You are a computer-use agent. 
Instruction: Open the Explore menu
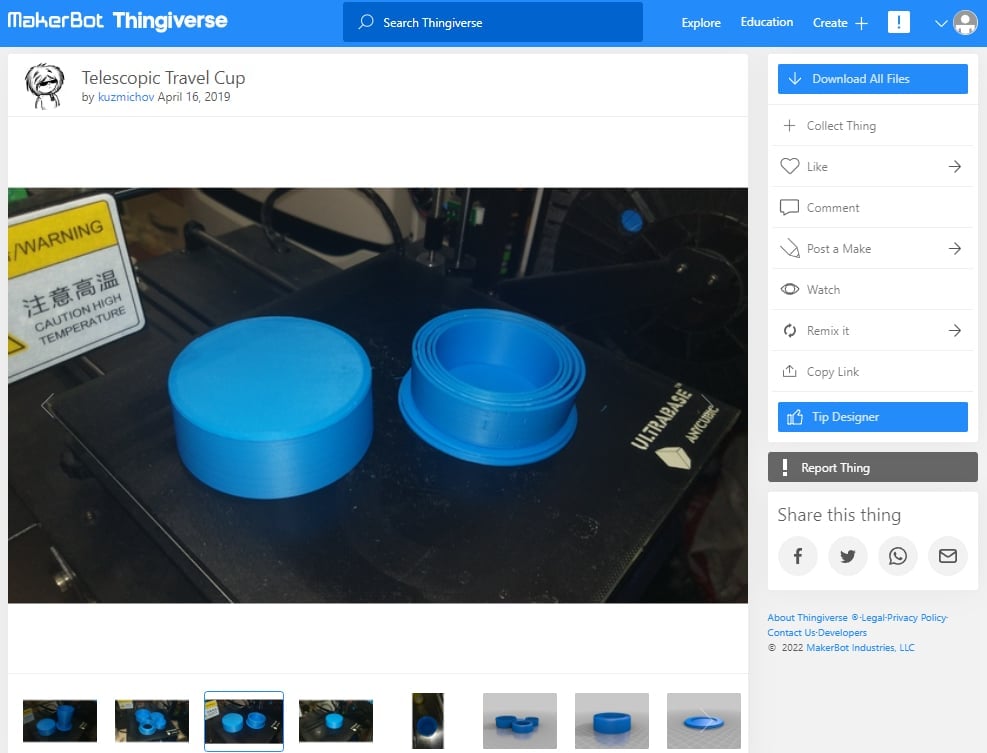[x=701, y=23]
